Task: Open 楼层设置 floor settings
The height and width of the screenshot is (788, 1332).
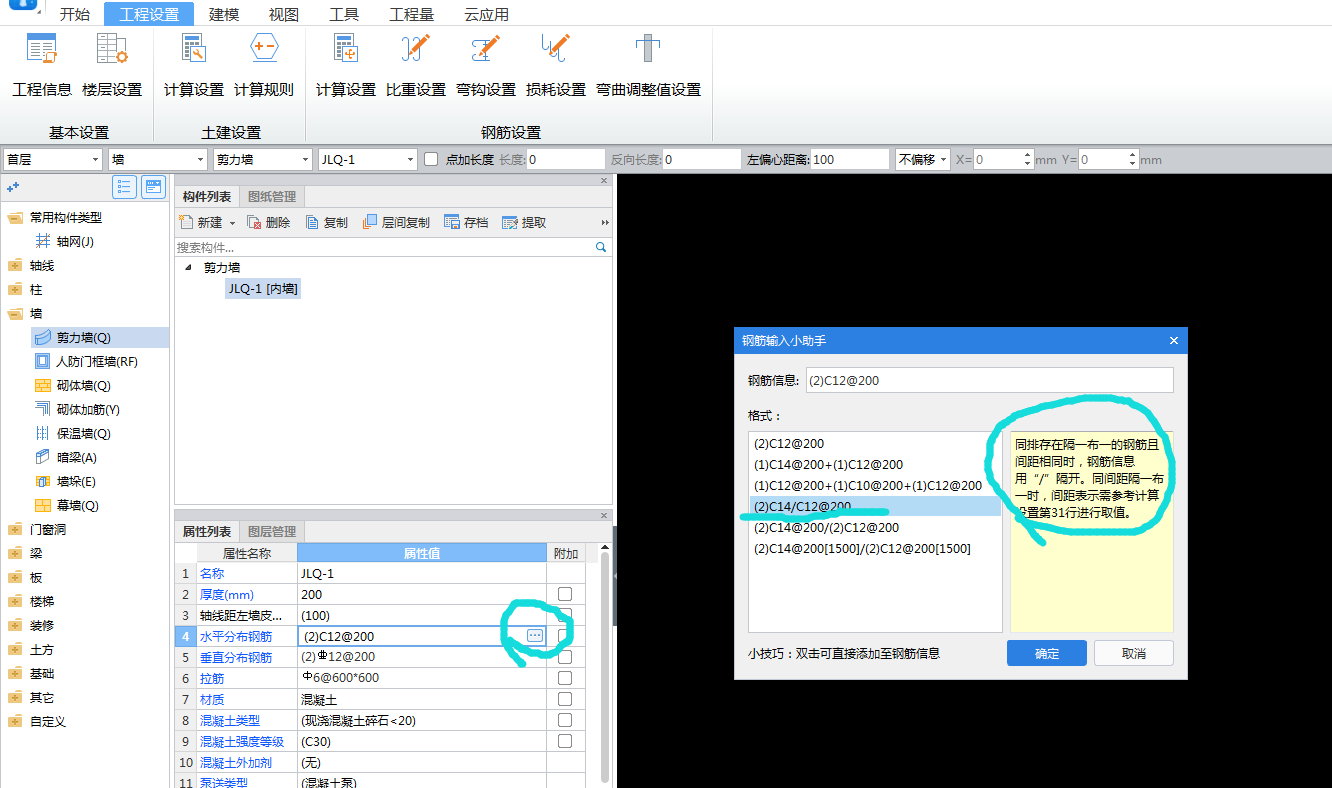Action: pos(112,65)
